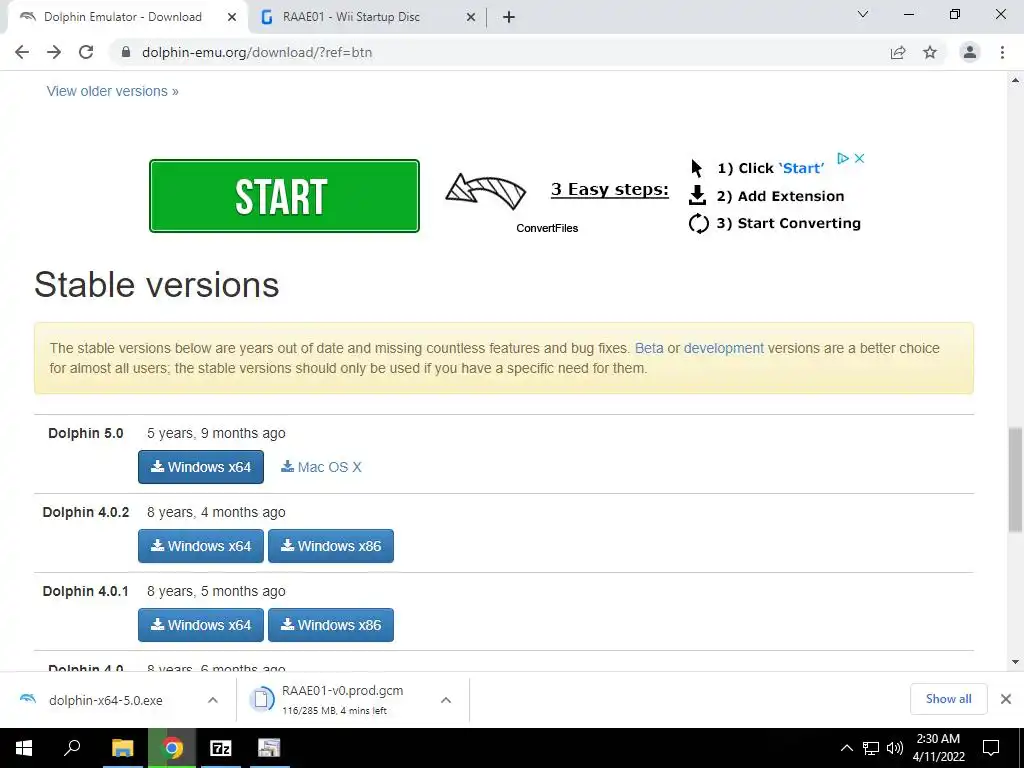The height and width of the screenshot is (768, 1024).
Task: Download Dolphin 4.0.1 Windows x64
Action: point(200,625)
